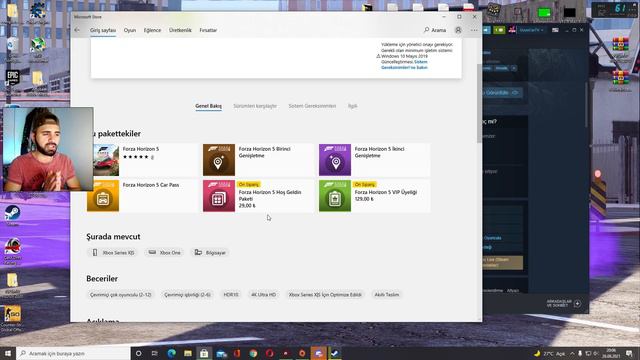Open Windows Start menu
640x360 pixels.
click(8, 353)
